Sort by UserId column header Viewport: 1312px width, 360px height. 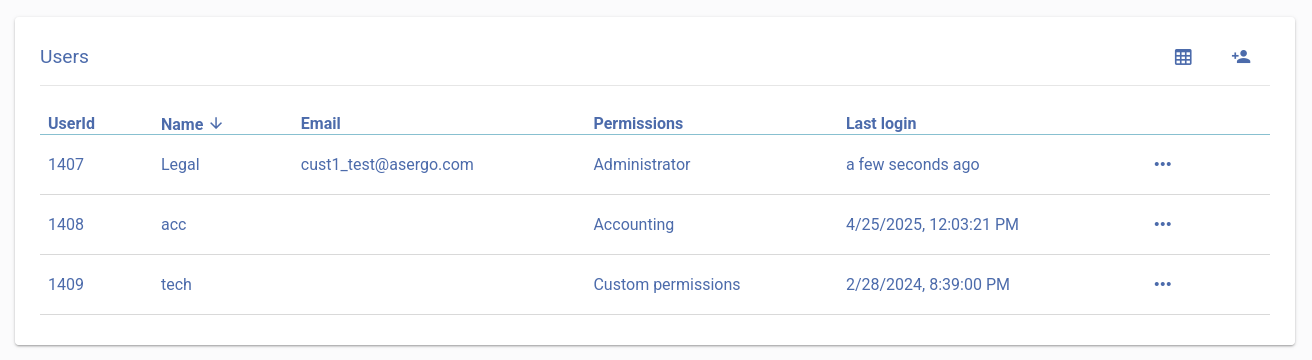click(x=71, y=124)
